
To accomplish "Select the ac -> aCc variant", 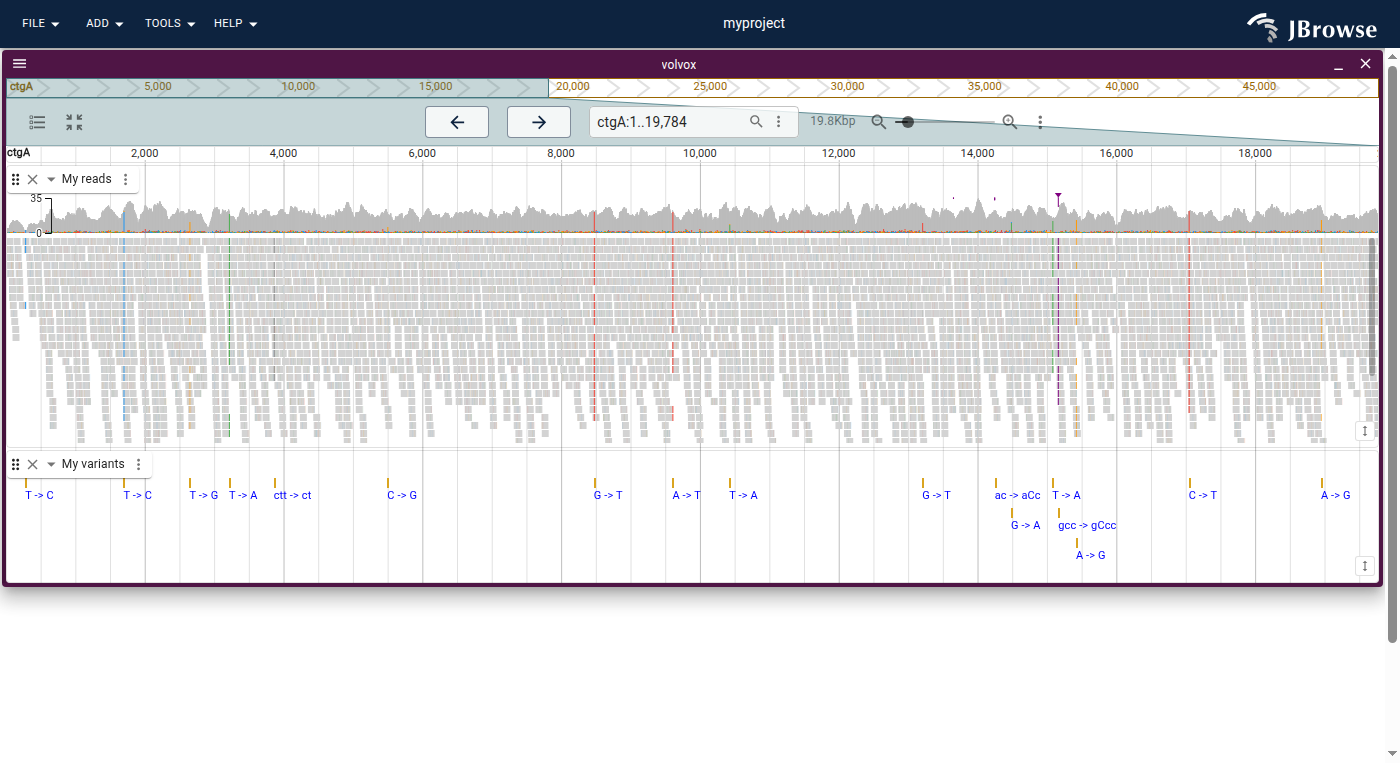I will (x=1018, y=495).
